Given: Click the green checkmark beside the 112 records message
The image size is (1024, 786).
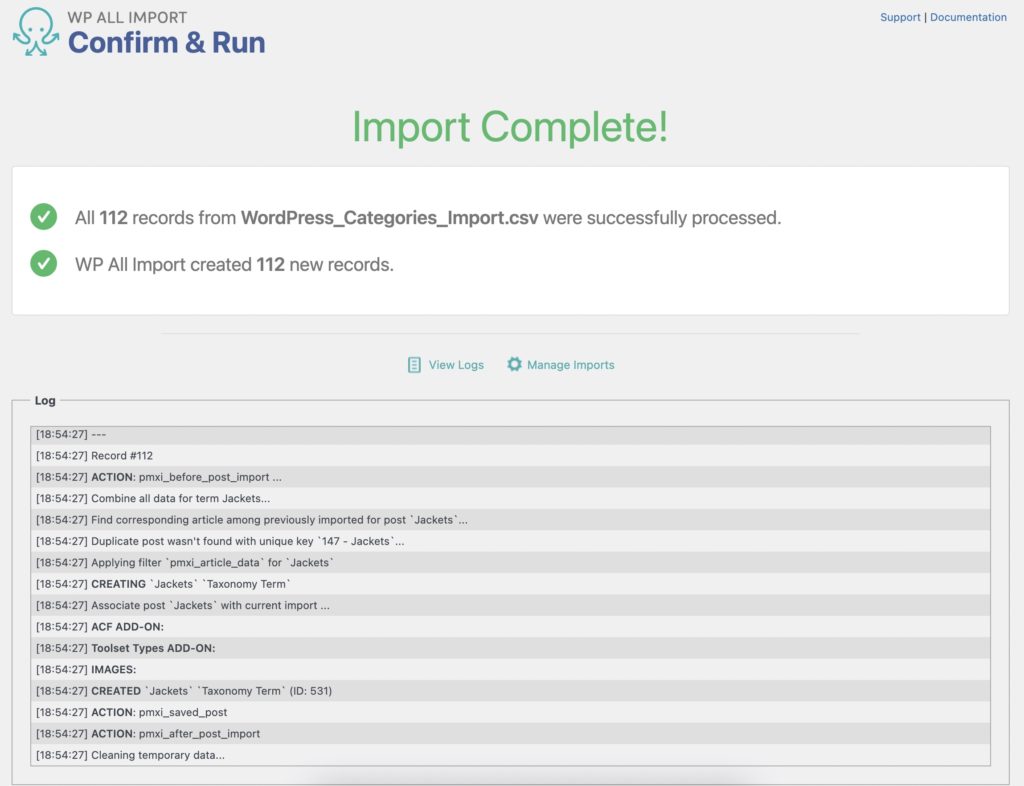Looking at the screenshot, I should 43,216.
